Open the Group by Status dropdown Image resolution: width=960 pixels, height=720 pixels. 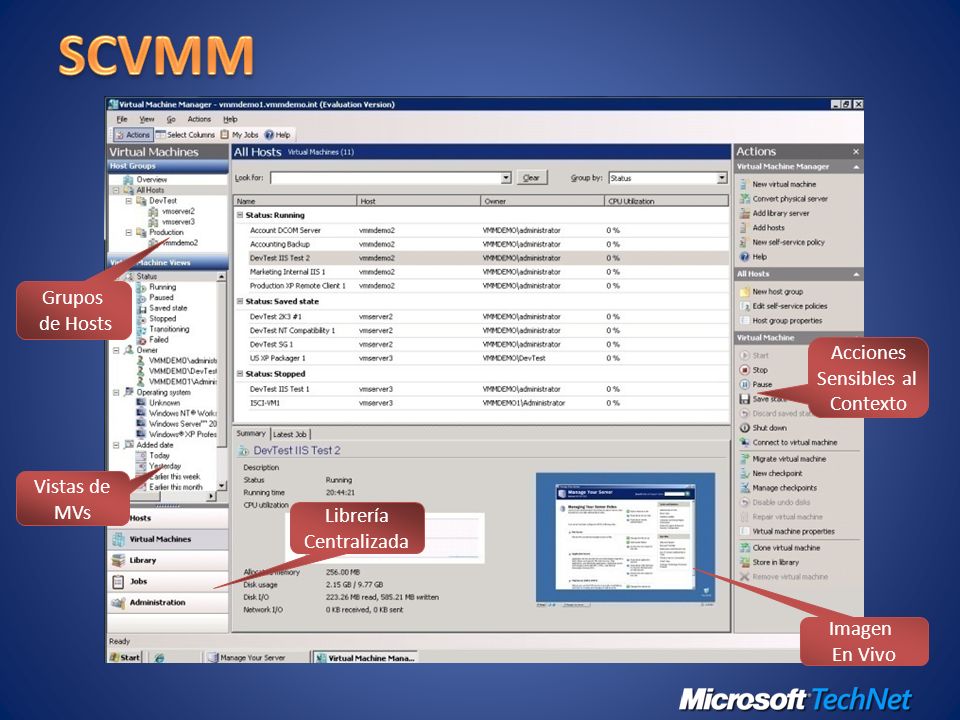point(722,178)
